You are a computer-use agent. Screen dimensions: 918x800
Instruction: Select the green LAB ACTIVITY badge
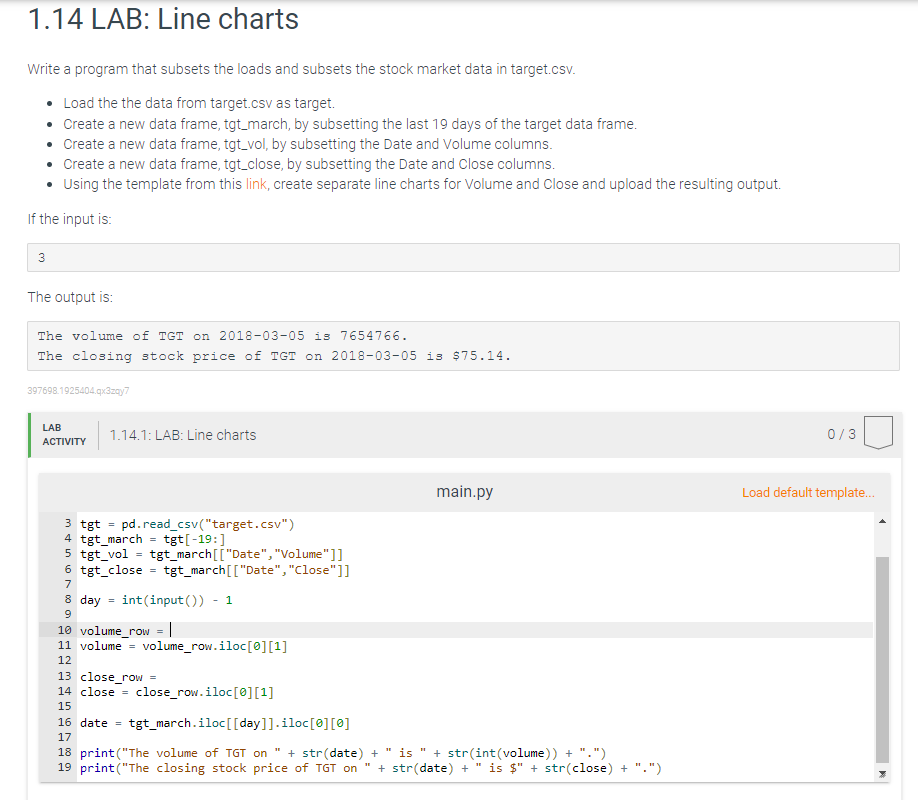(64, 434)
